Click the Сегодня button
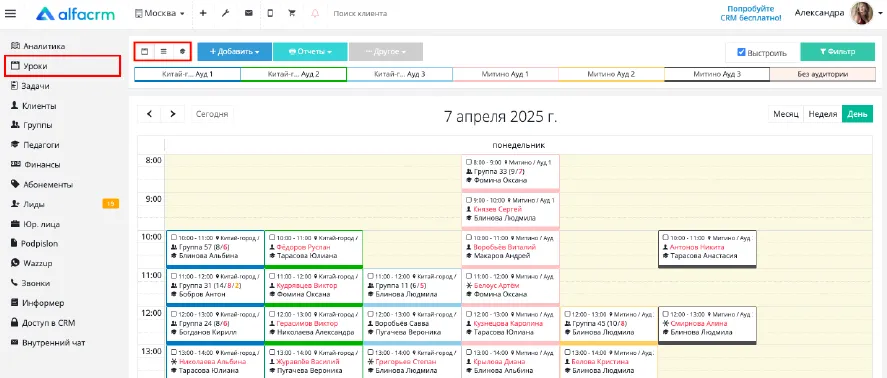 point(212,114)
